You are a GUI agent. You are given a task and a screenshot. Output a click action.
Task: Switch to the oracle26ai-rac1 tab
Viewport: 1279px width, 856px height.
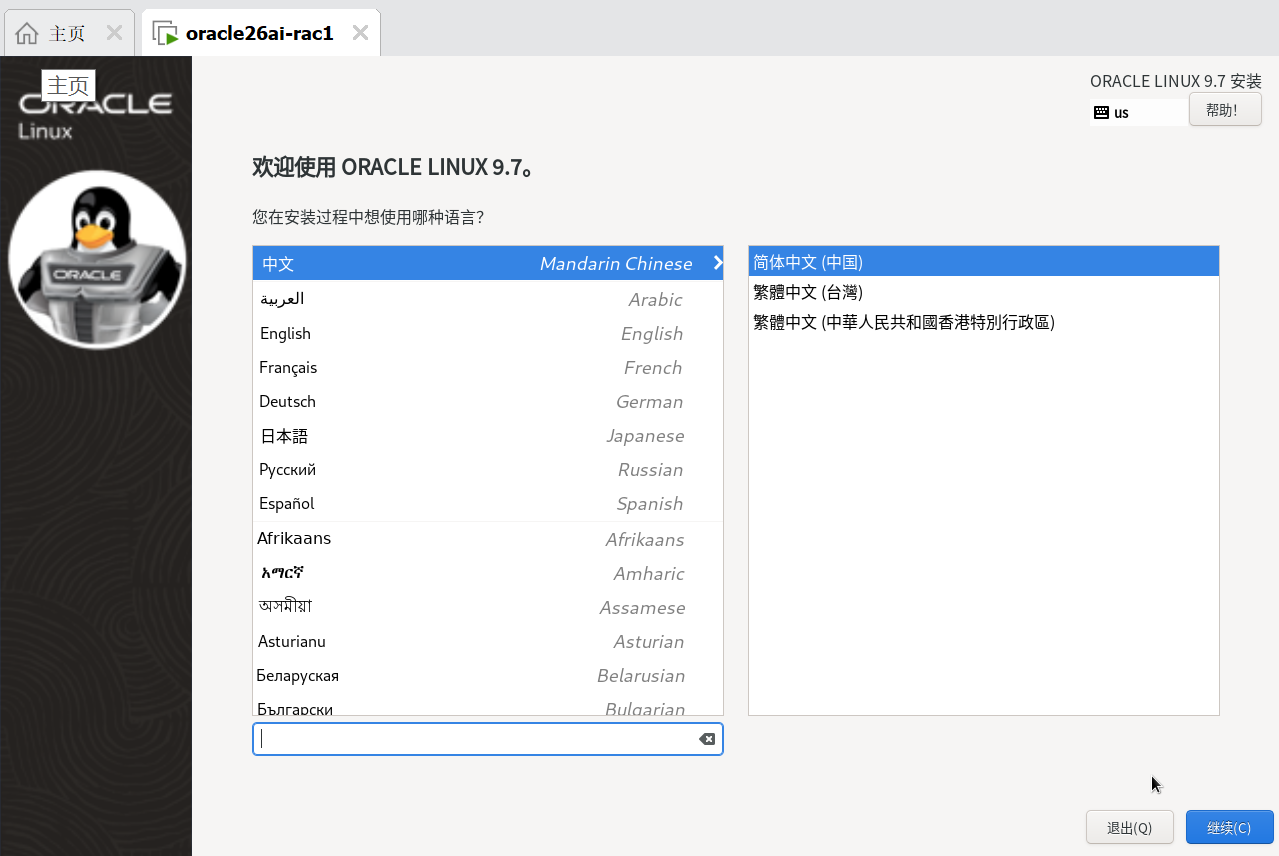[260, 33]
